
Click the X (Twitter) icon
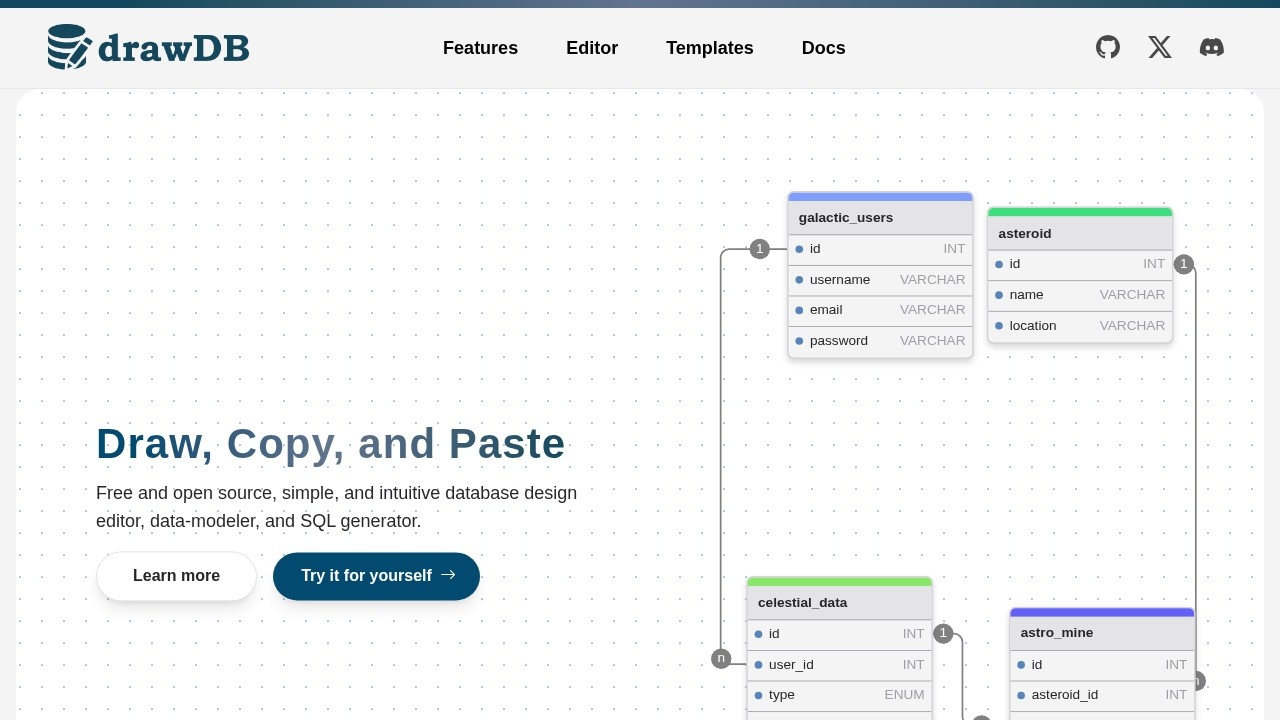tap(1160, 47)
